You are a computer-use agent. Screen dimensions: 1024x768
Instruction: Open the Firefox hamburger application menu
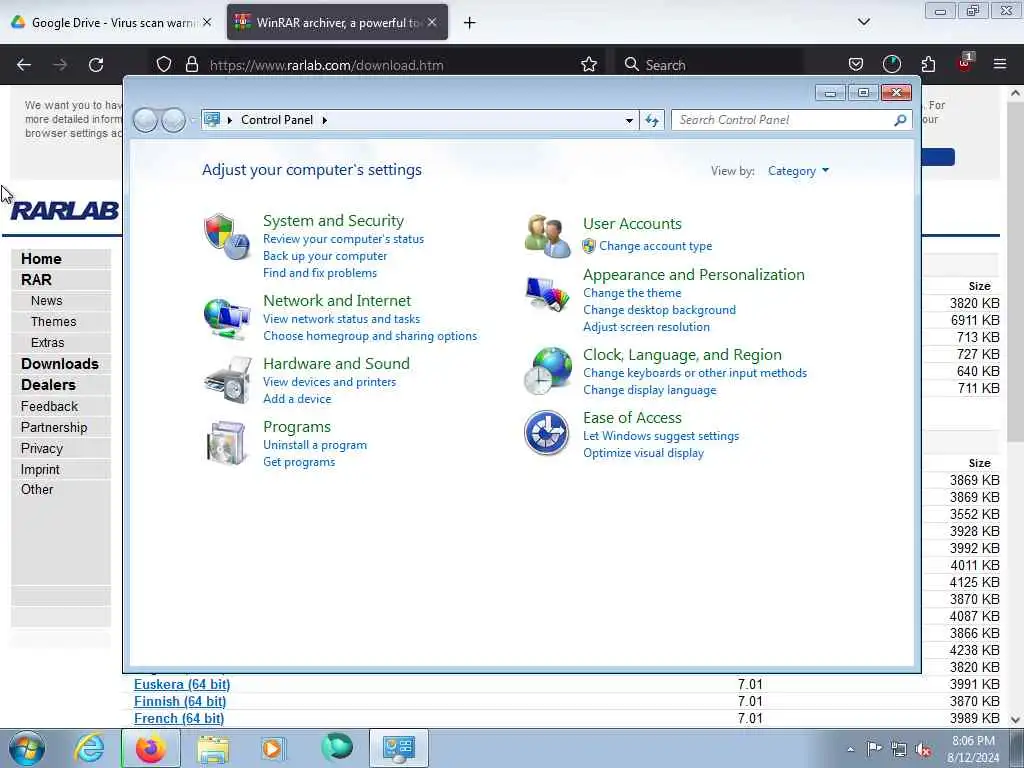(x=1000, y=64)
